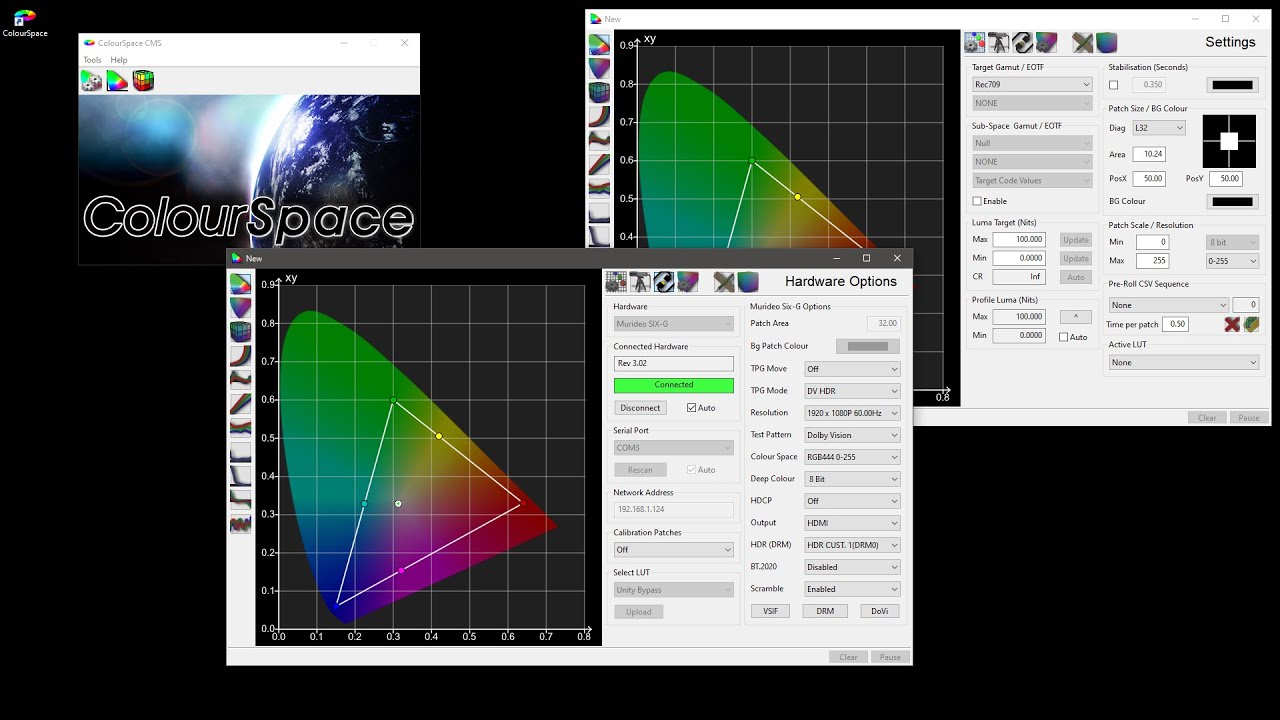Open colour dots manual measure icon beside Hardware Options title
Screen dimensions: 1280x720
tap(616, 282)
